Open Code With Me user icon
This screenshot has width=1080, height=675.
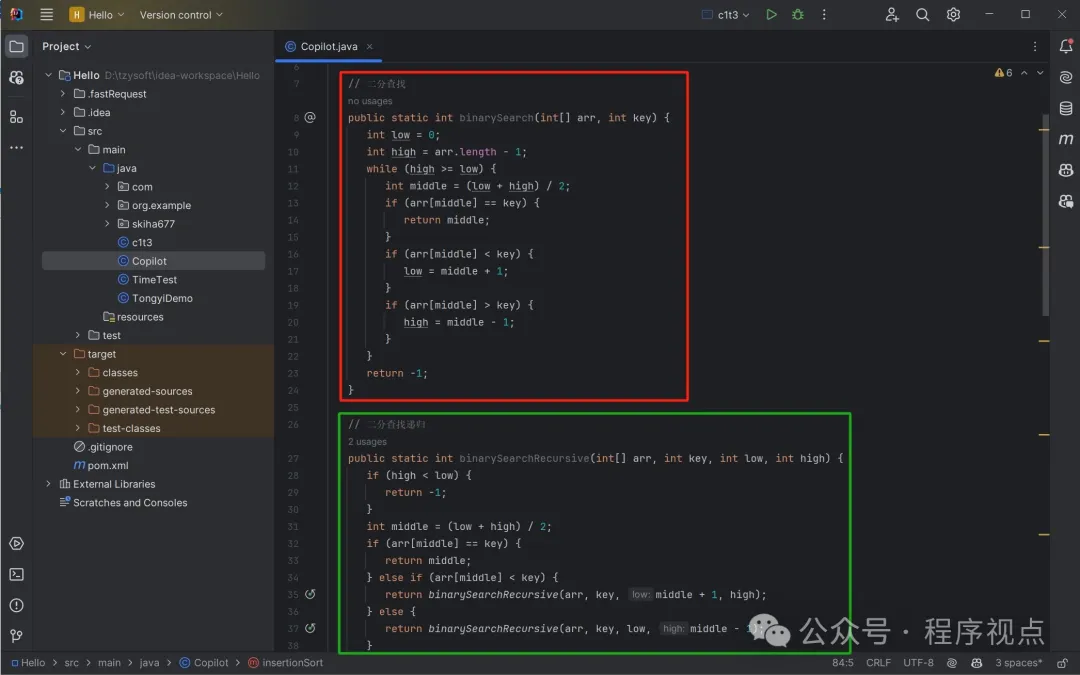(x=892, y=14)
